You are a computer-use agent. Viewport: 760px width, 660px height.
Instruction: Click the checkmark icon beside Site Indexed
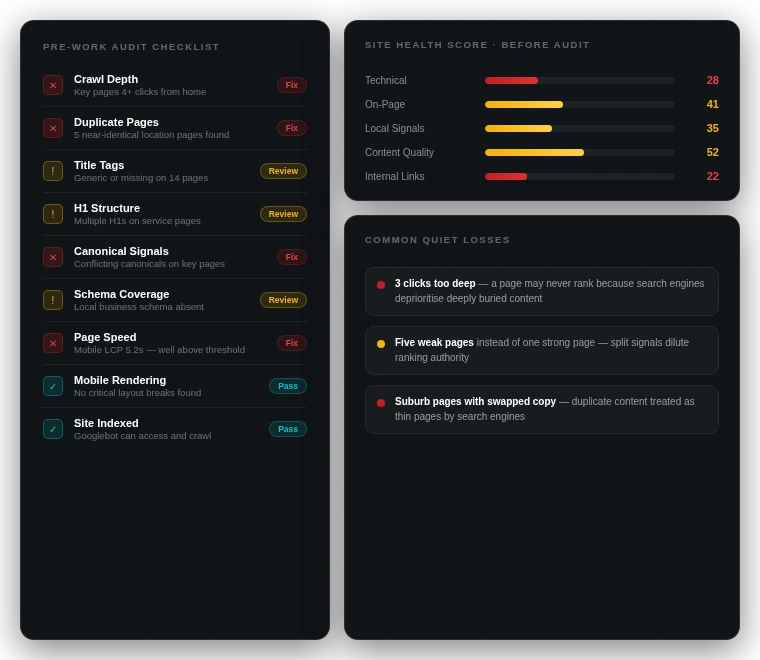point(53,429)
